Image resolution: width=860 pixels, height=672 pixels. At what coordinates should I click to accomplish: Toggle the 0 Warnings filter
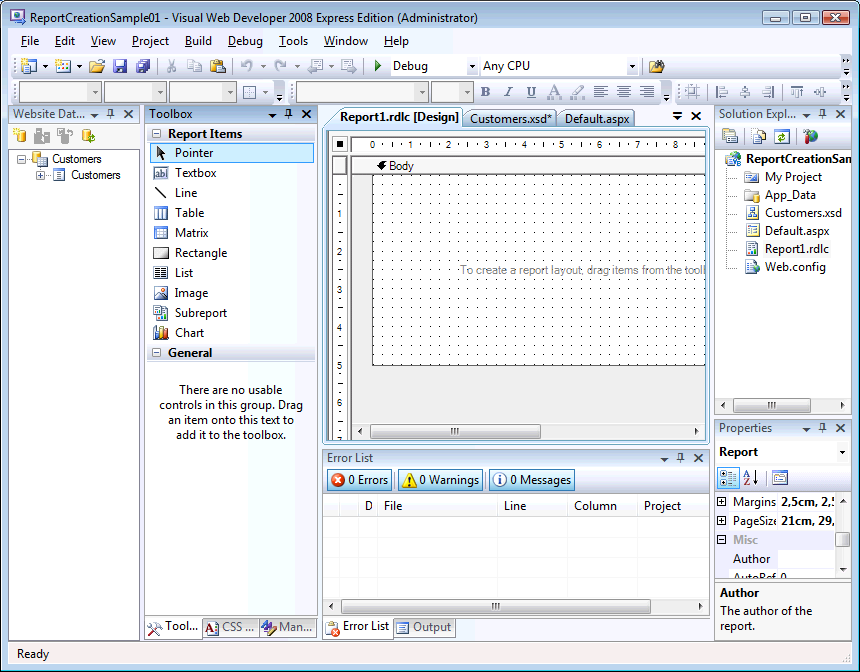(440, 480)
